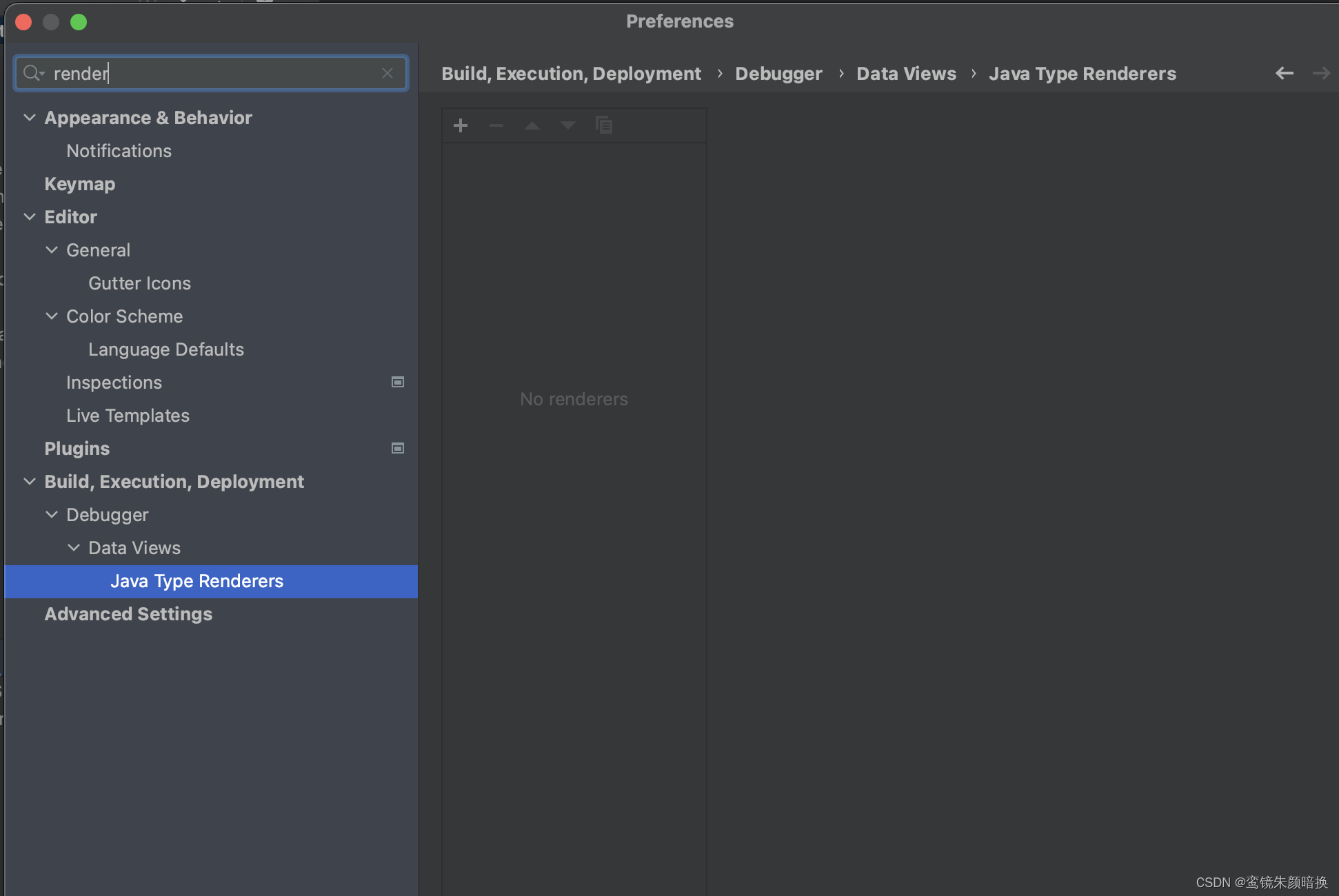Click Build, Execution, Deployment in the breadcrumb
This screenshot has width=1339, height=896.
tap(571, 74)
